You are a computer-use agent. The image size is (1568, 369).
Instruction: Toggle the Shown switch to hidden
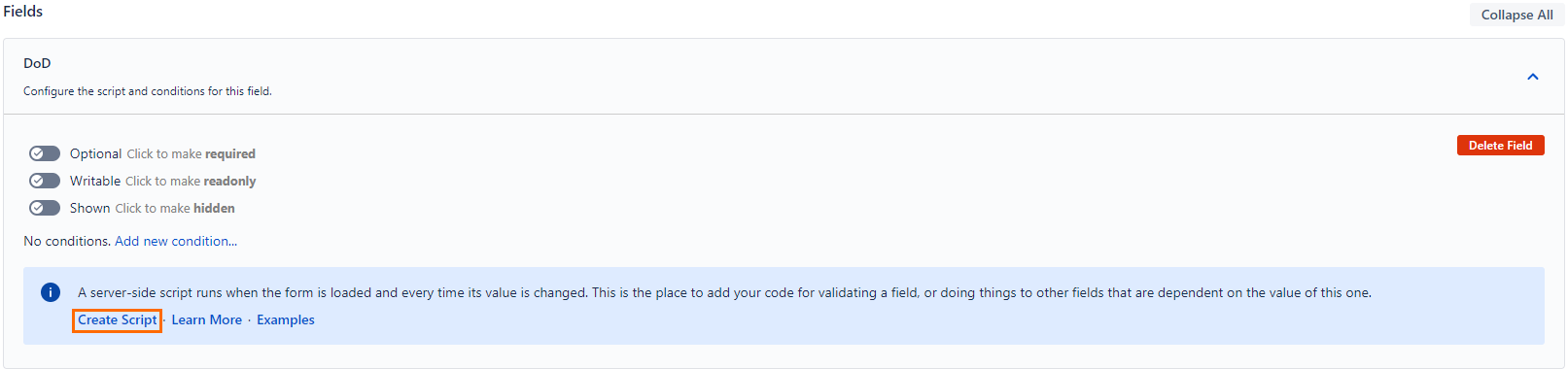[x=45, y=208]
